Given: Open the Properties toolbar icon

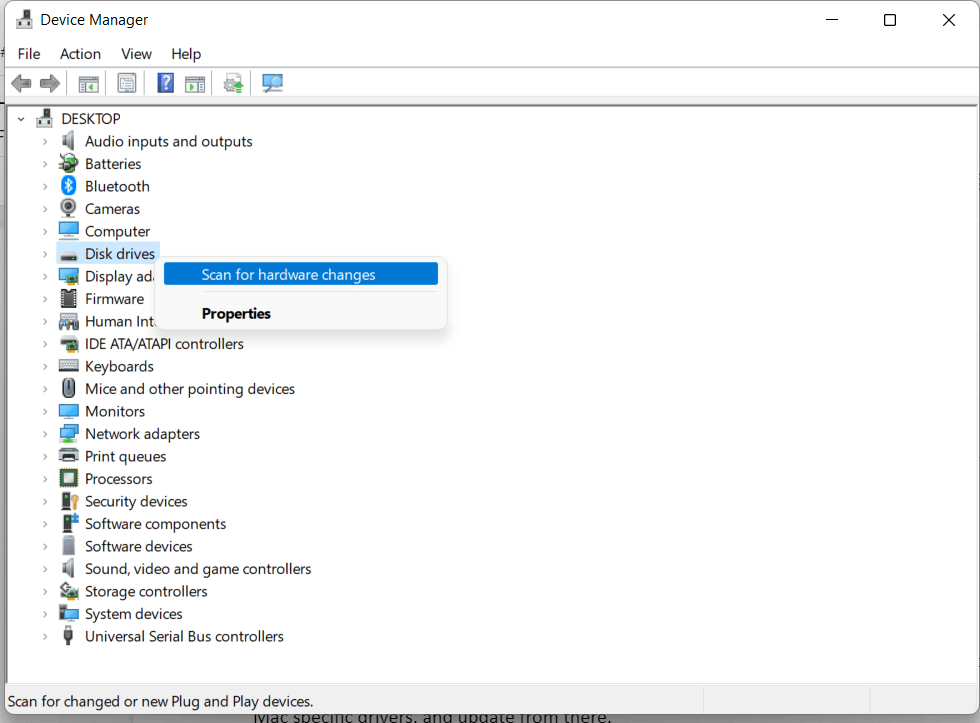Looking at the screenshot, I should (127, 84).
